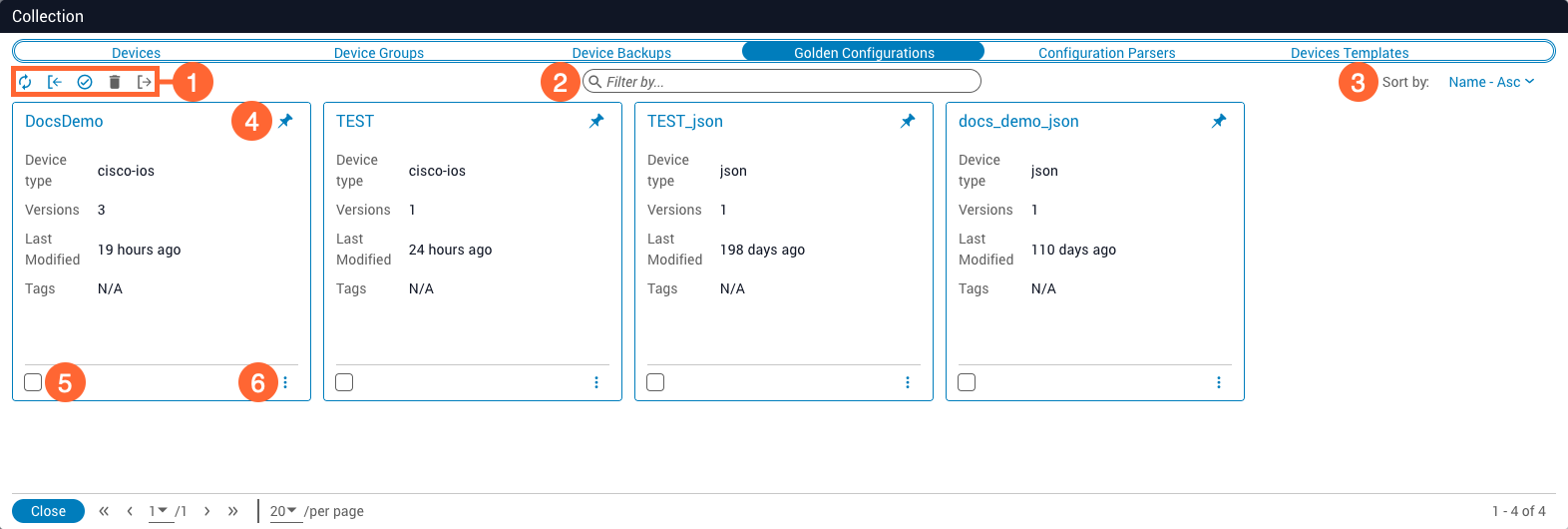Expand the 20 per page dropdown
This screenshot has height=529, width=1568.
click(283, 511)
